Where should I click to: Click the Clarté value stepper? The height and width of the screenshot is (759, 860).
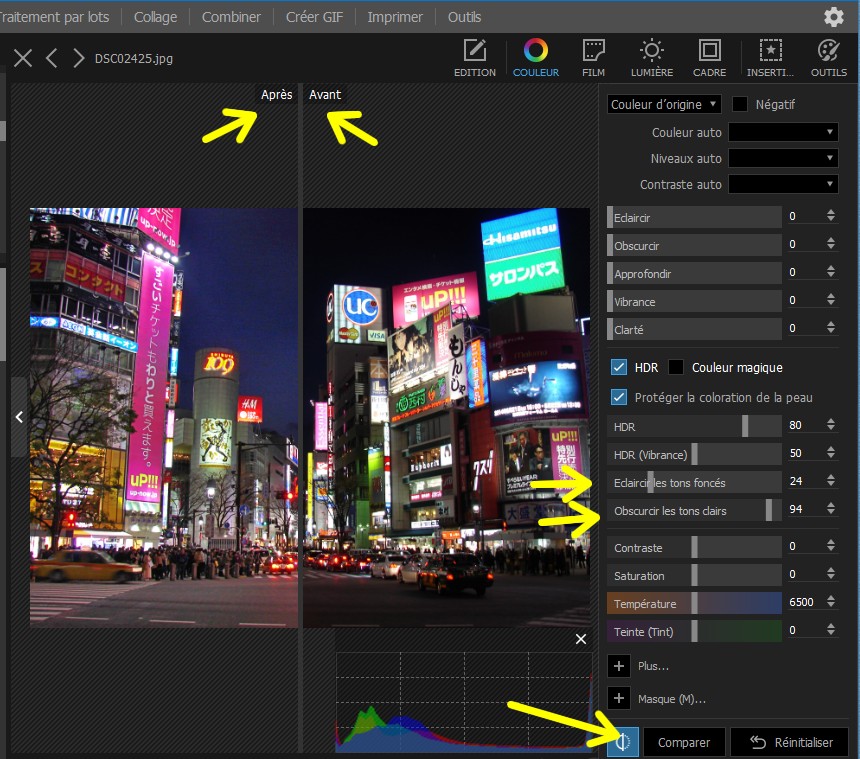click(831, 327)
